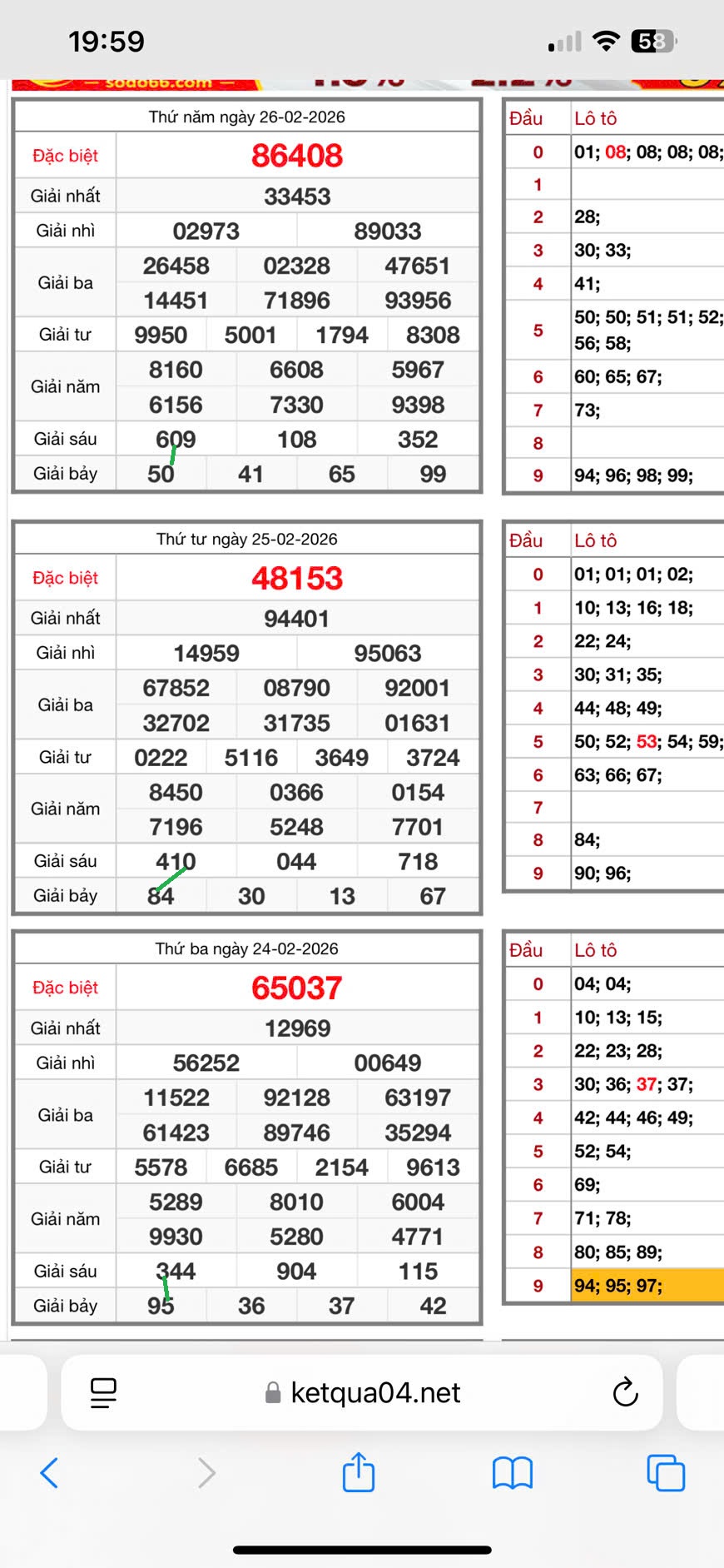Select the special prize number 86408

pos(297,156)
